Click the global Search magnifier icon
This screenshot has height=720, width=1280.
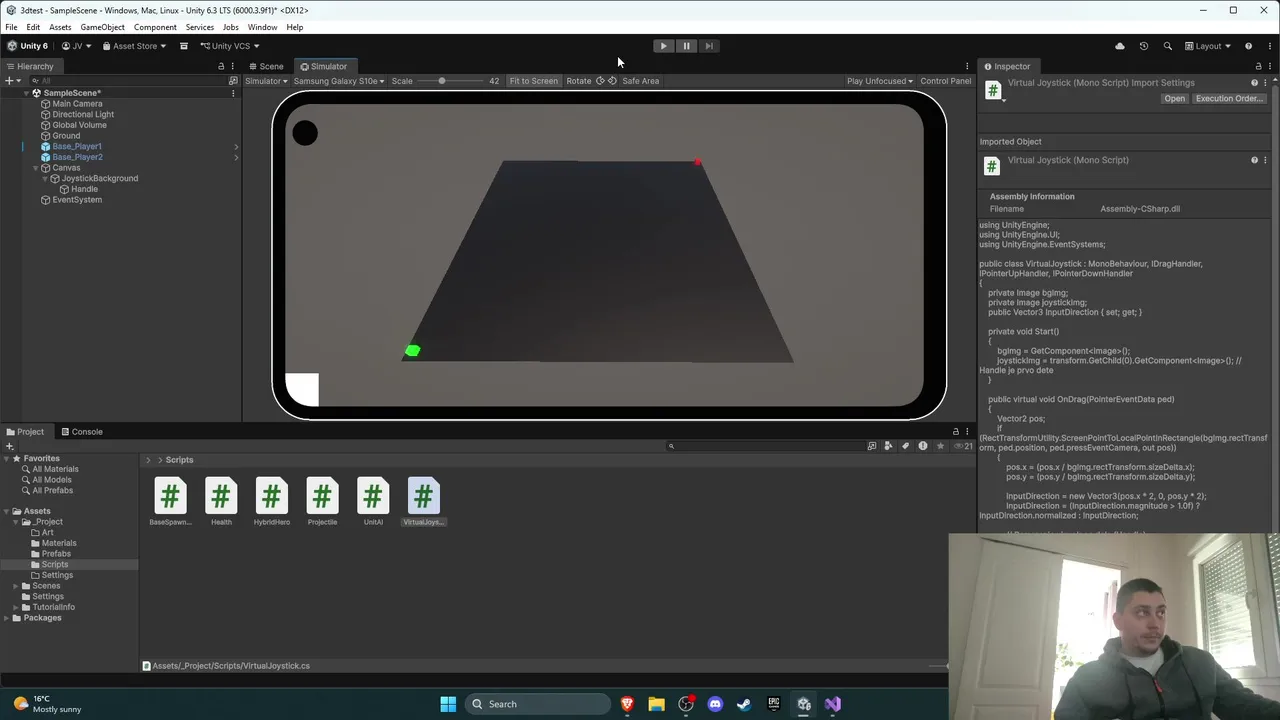[x=1167, y=46]
